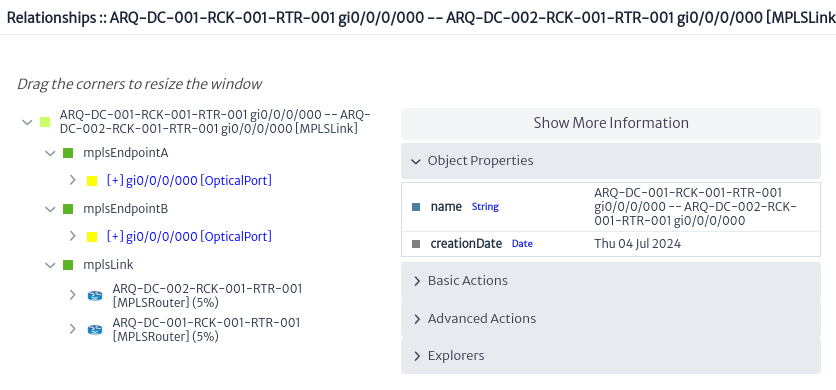836x390 pixels.
Task: Click green square icon beside mplsEndpointB
Action: point(68,209)
